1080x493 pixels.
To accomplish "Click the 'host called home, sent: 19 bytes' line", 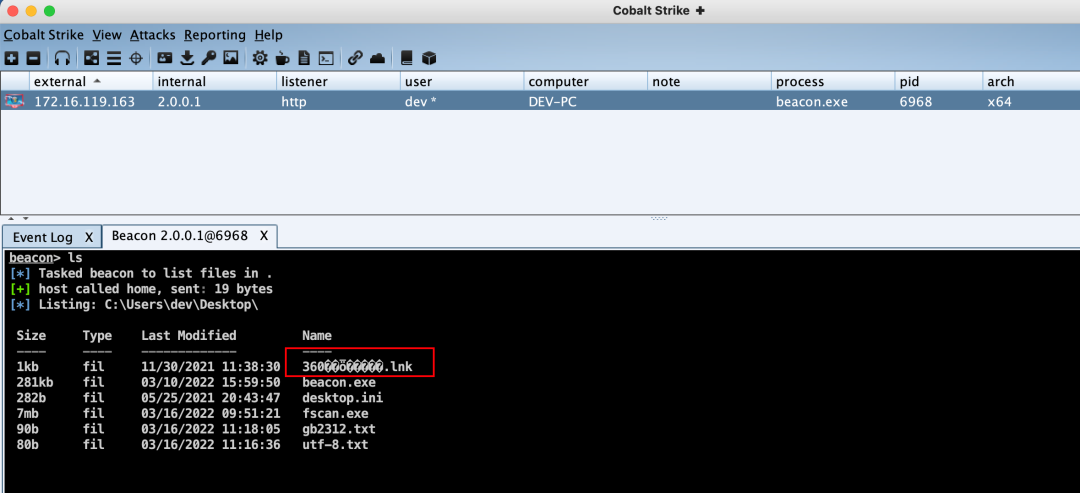I will click(141, 289).
